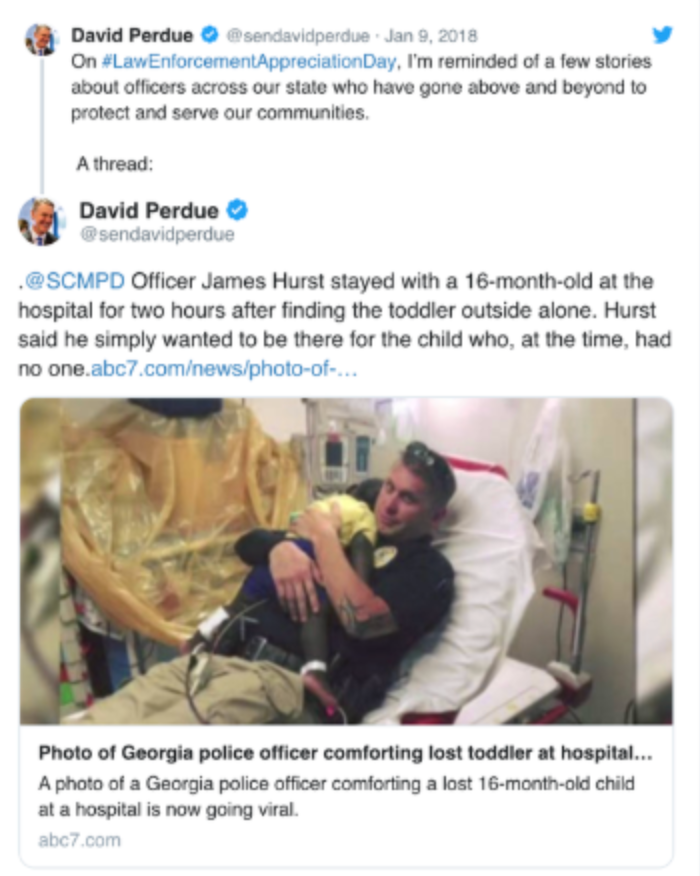Click verified badge beside top David Perdue name
700x876 pixels.
tap(209, 35)
